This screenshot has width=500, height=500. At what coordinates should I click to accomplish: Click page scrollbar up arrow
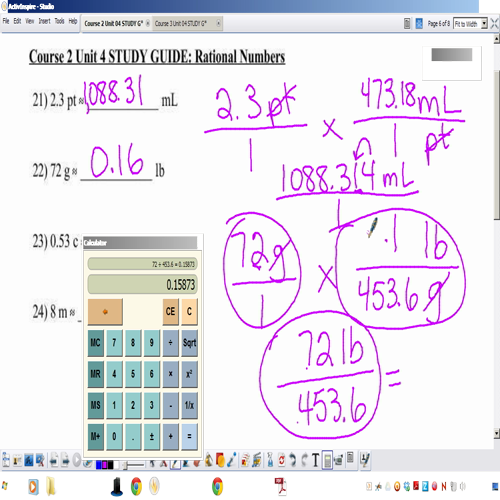497,39
